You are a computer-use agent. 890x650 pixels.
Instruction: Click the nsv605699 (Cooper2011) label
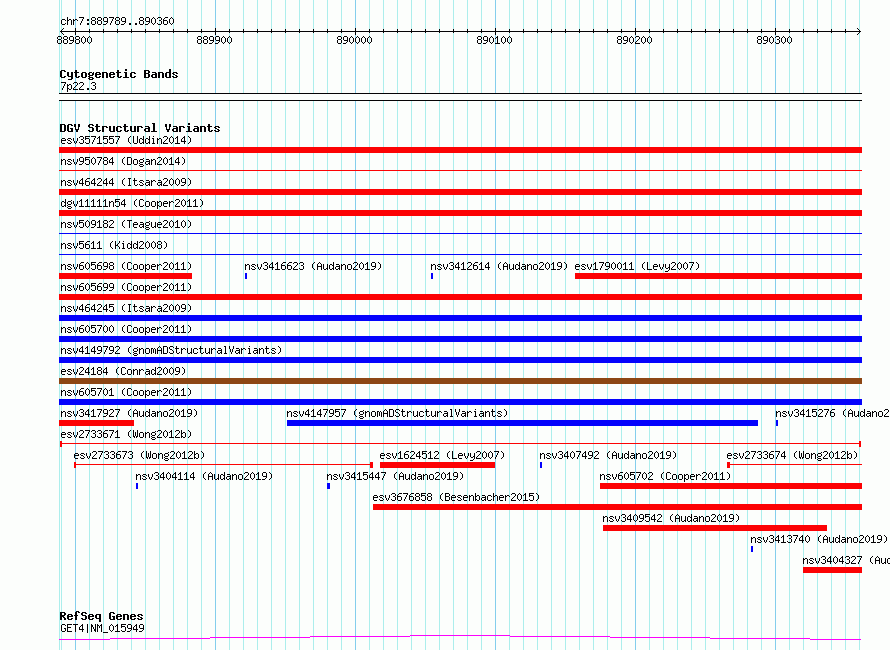(x=126, y=287)
